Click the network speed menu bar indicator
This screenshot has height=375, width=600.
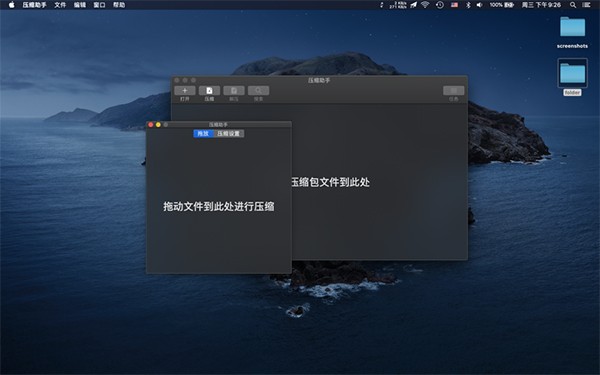click(398, 5)
